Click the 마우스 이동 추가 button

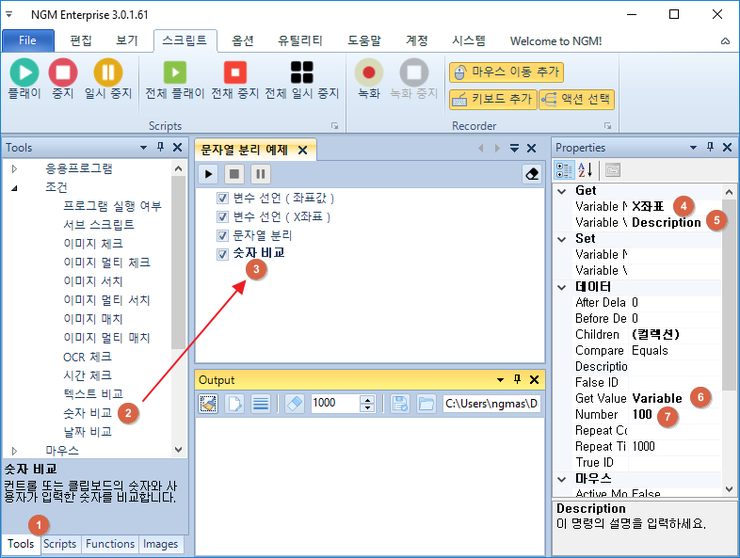point(506,72)
